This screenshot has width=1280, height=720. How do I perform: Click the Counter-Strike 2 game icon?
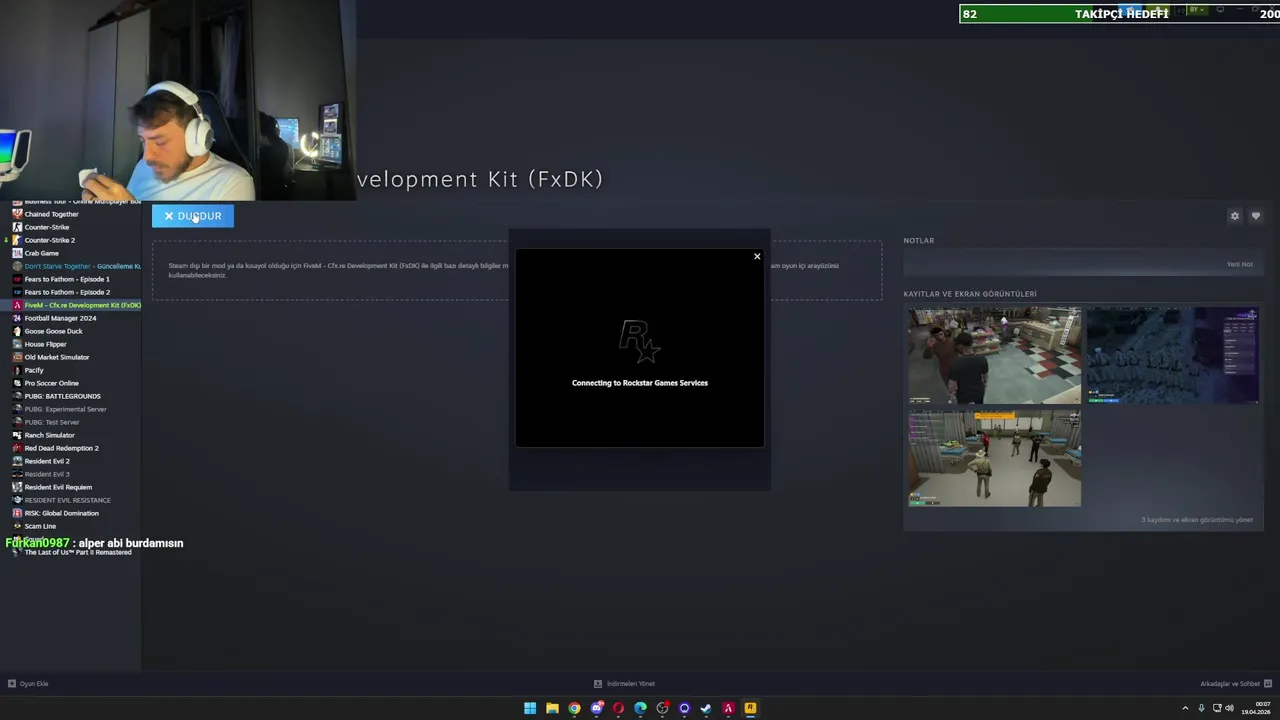pos(17,240)
